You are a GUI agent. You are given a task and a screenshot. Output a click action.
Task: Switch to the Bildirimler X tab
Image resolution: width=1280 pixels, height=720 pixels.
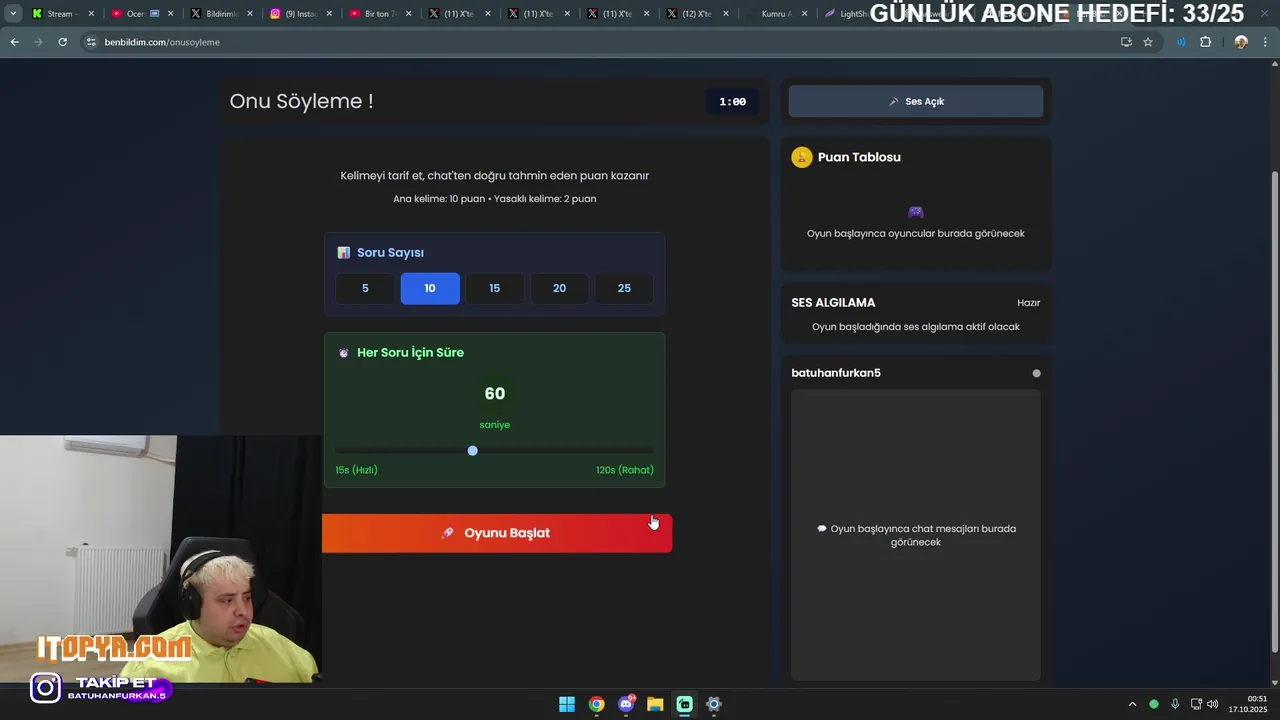pos(220,14)
